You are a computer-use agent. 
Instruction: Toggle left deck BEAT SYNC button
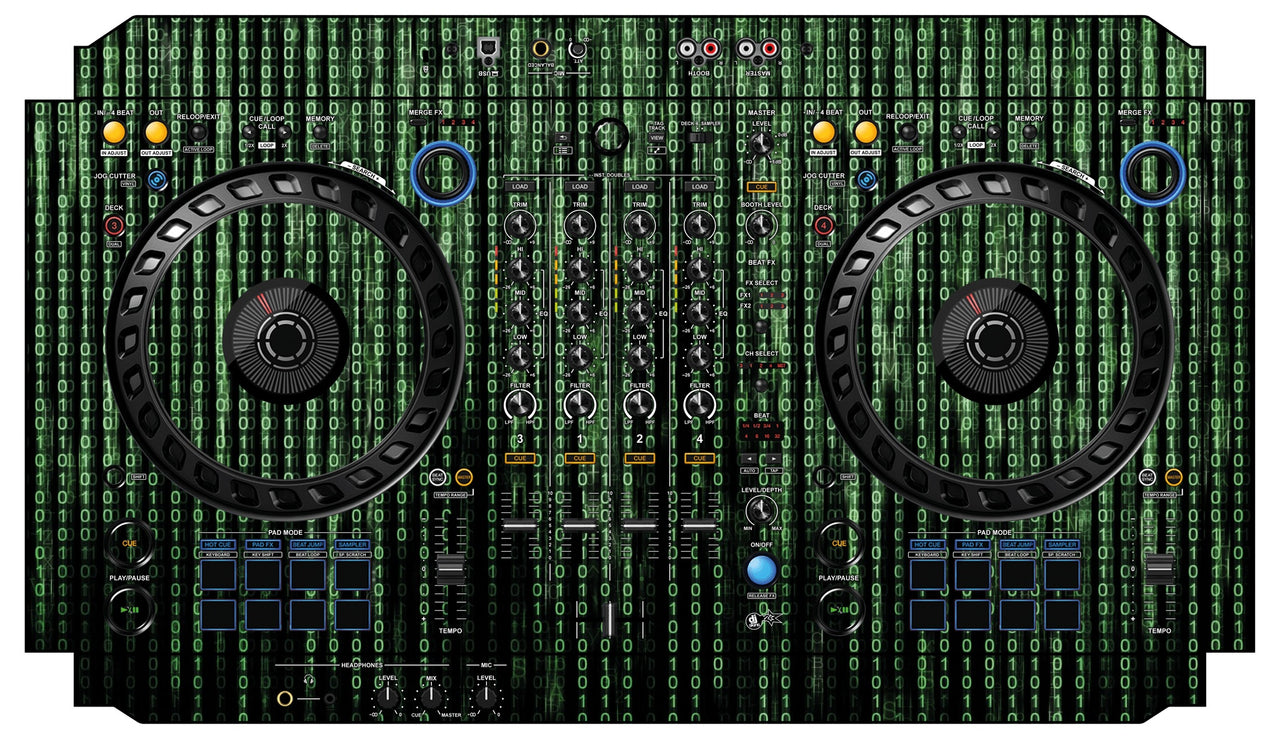(x=439, y=477)
